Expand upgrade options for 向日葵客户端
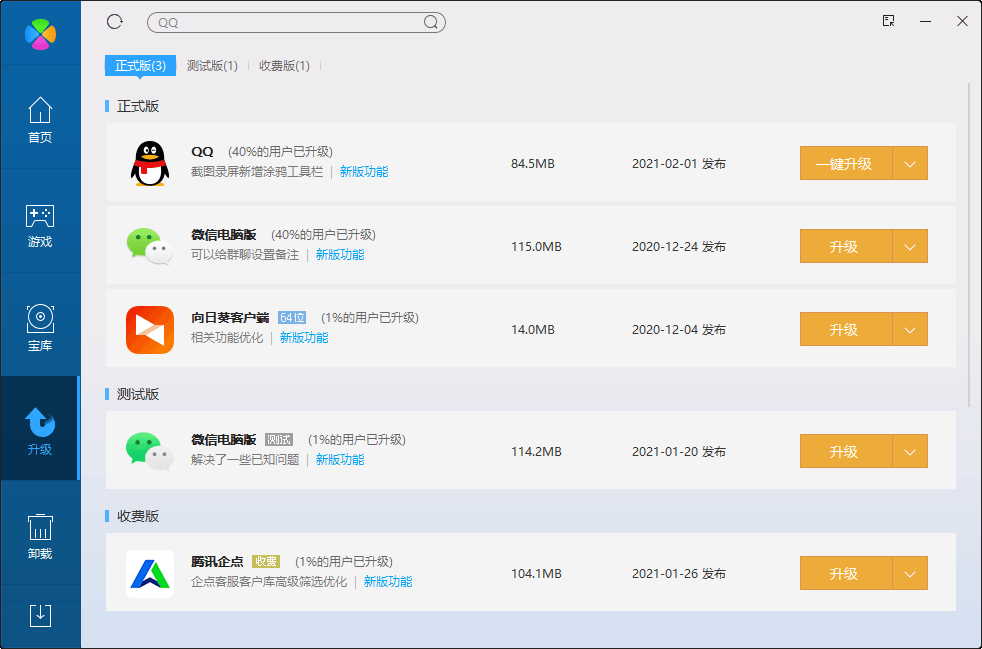Screen dimensions: 982x649 click(x=909, y=329)
